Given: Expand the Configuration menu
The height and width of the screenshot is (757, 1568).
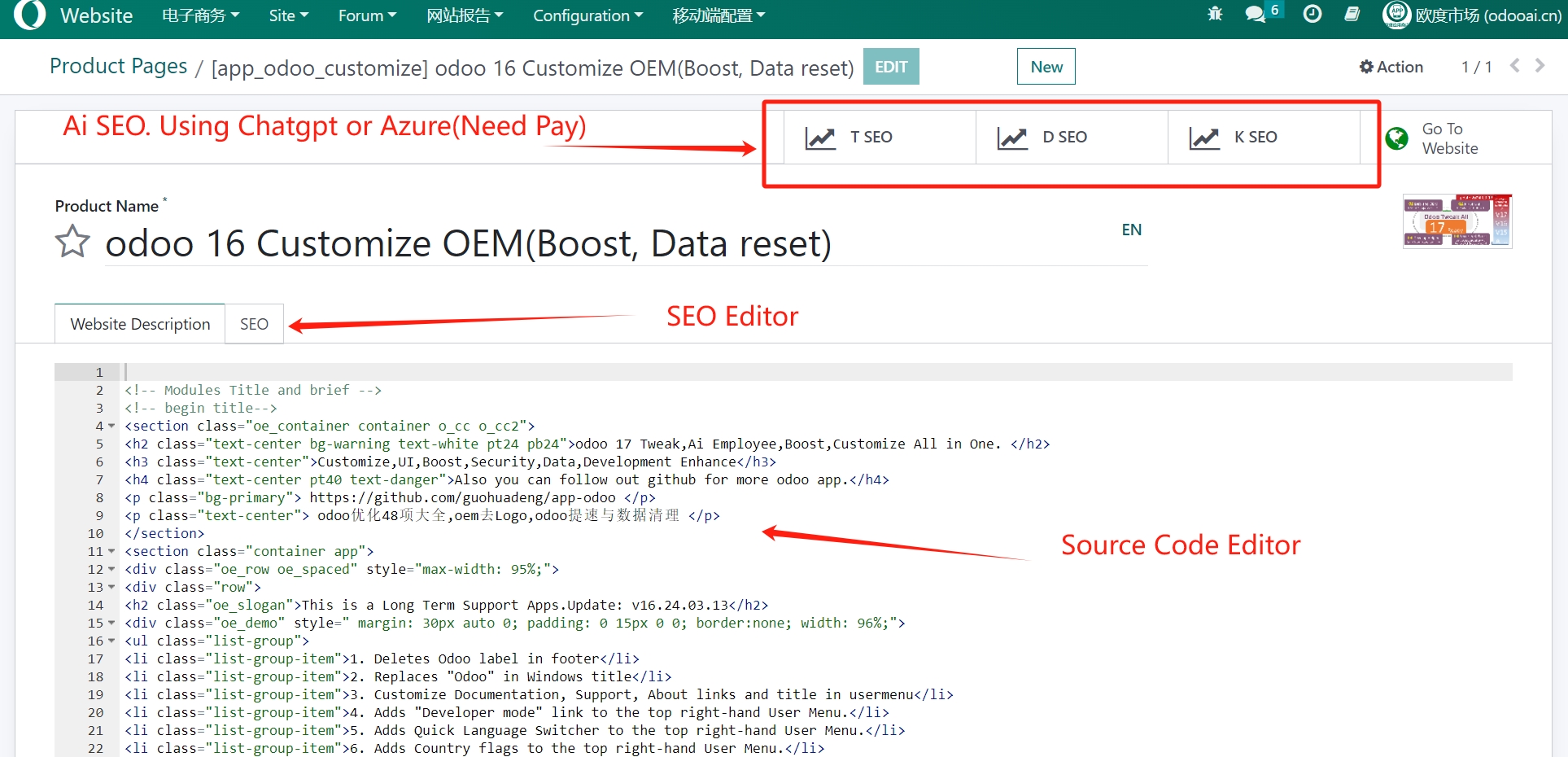Looking at the screenshot, I should [587, 15].
